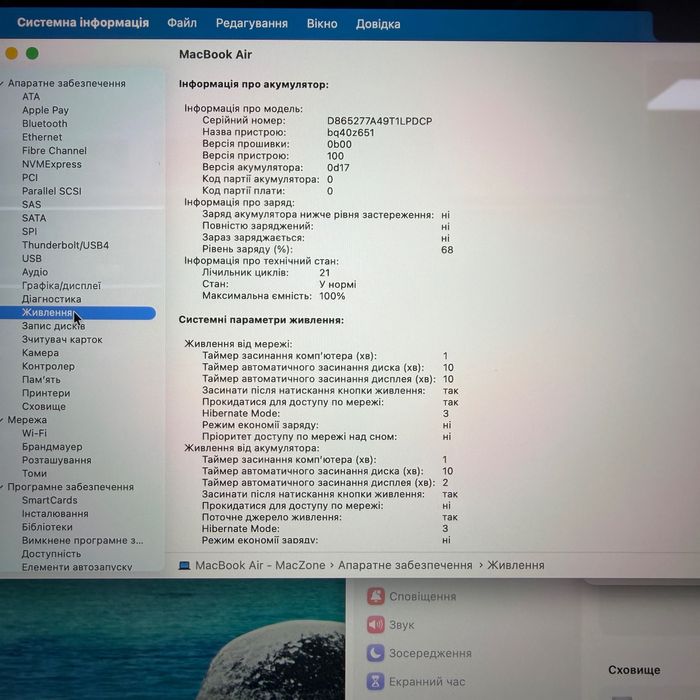Click the yellow minimize window button
The width and height of the screenshot is (700, 700).
coord(11,54)
